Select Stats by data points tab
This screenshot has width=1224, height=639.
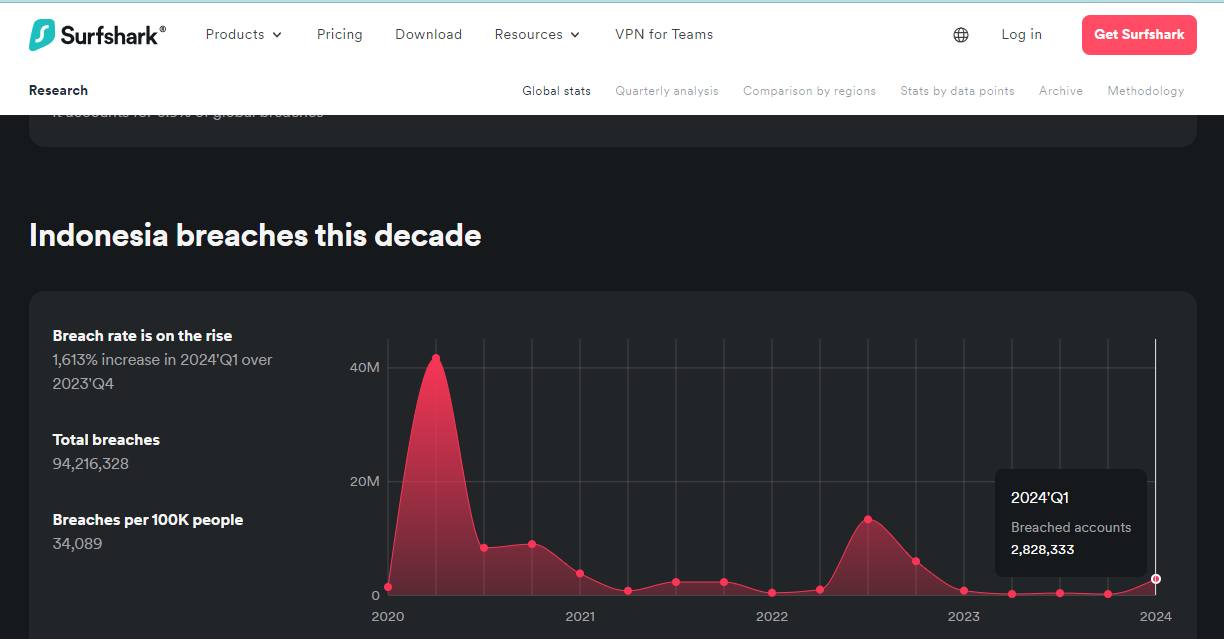(x=957, y=91)
